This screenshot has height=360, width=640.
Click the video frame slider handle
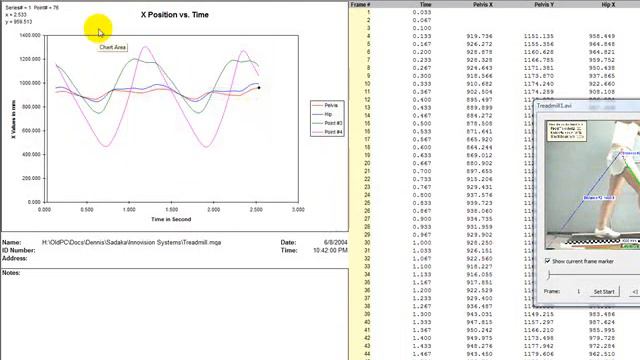pyautogui.click(x=549, y=275)
